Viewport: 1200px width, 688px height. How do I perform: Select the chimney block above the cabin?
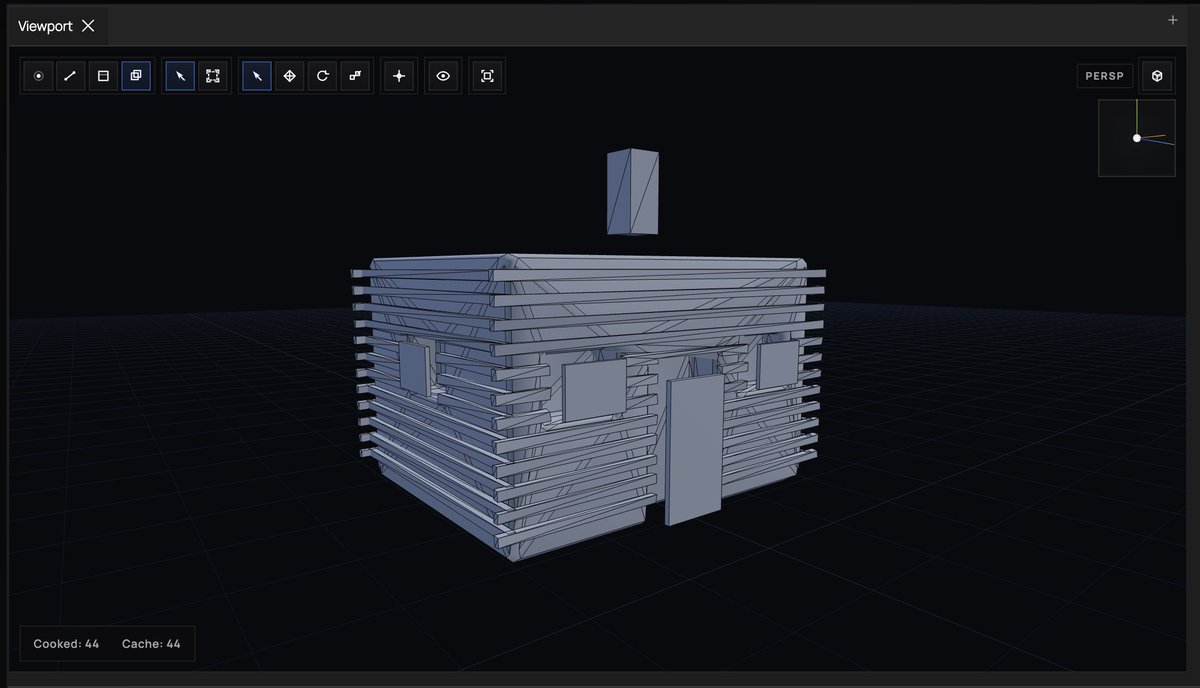633,192
